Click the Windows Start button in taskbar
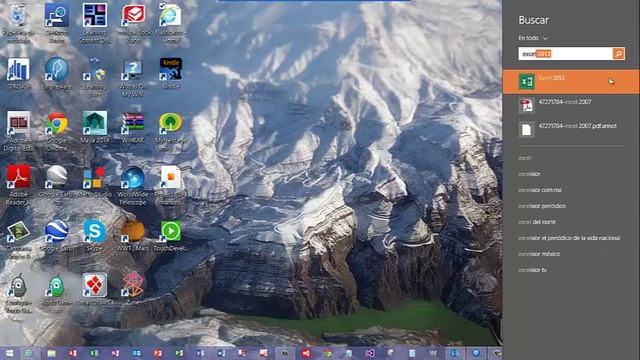 point(9,353)
